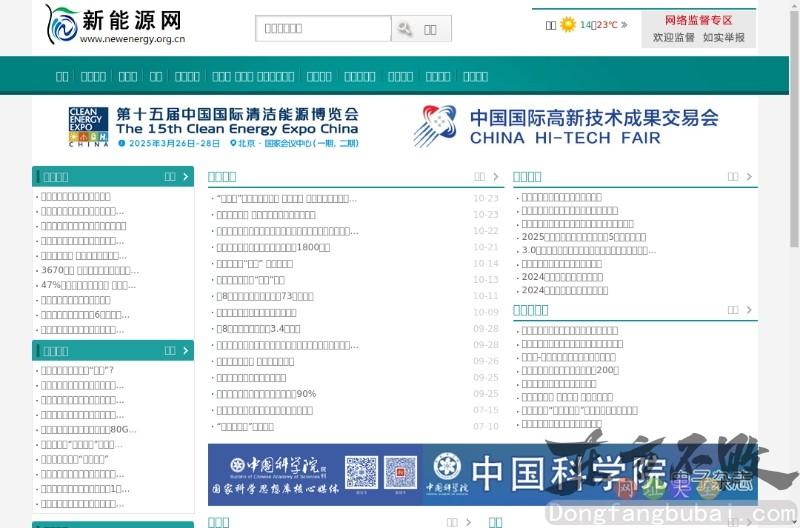Open the headline containing '73'
The image size is (800, 528).
pos(265,296)
